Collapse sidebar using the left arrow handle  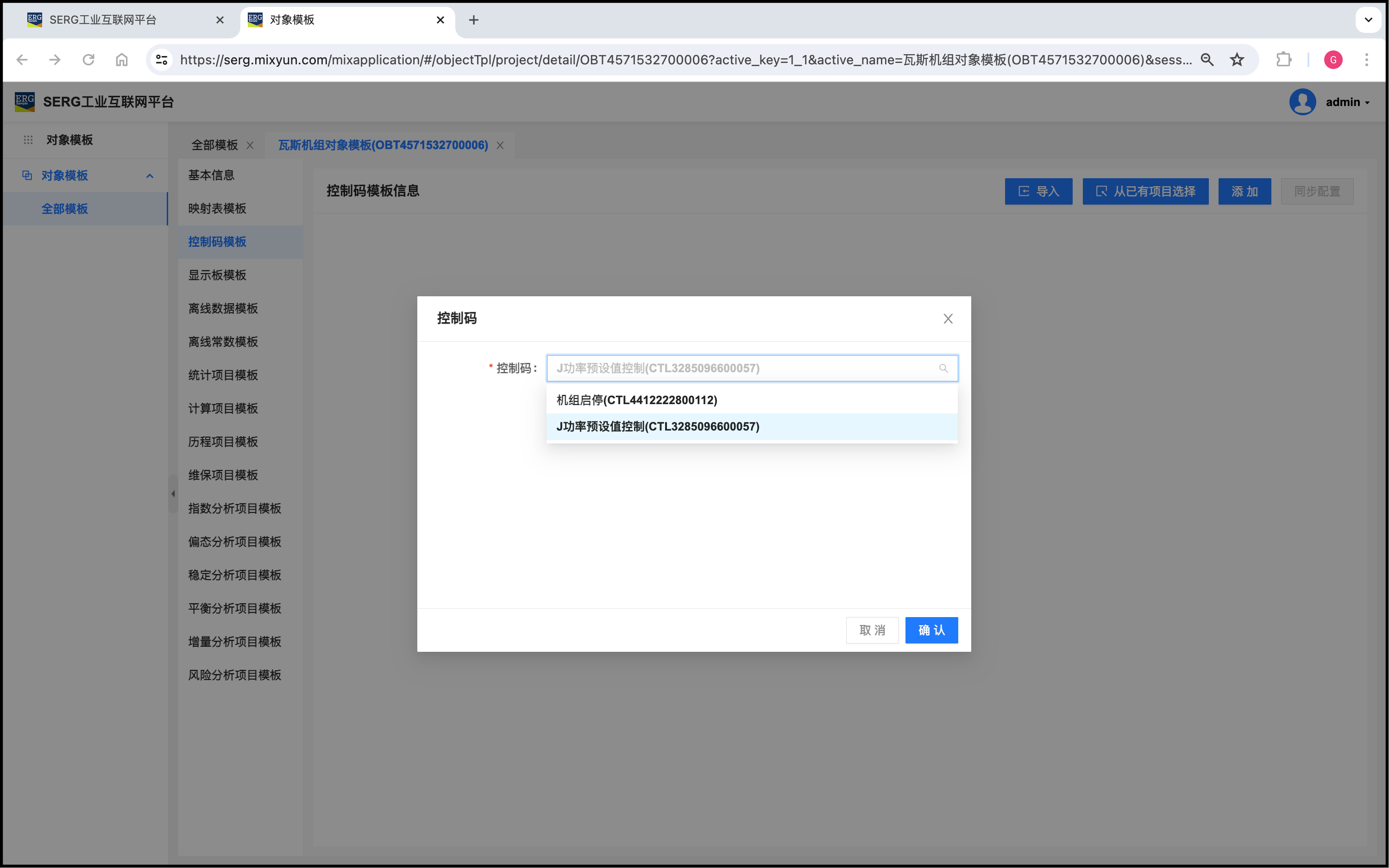point(173,493)
